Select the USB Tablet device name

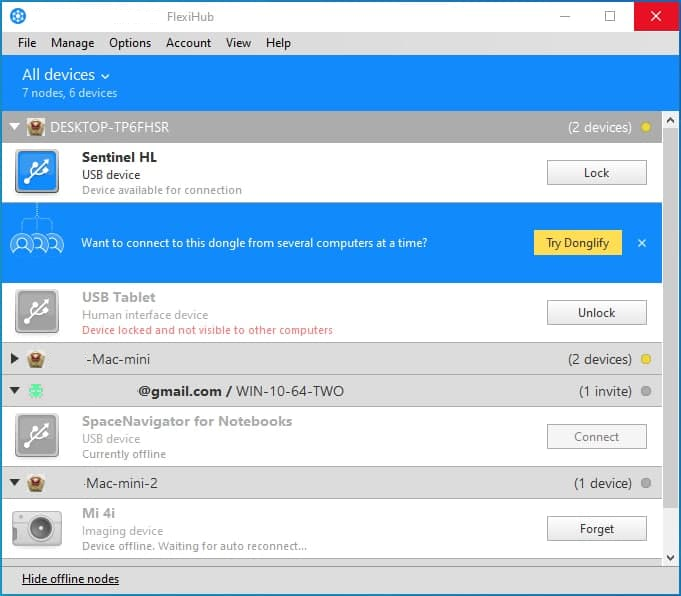(119, 297)
